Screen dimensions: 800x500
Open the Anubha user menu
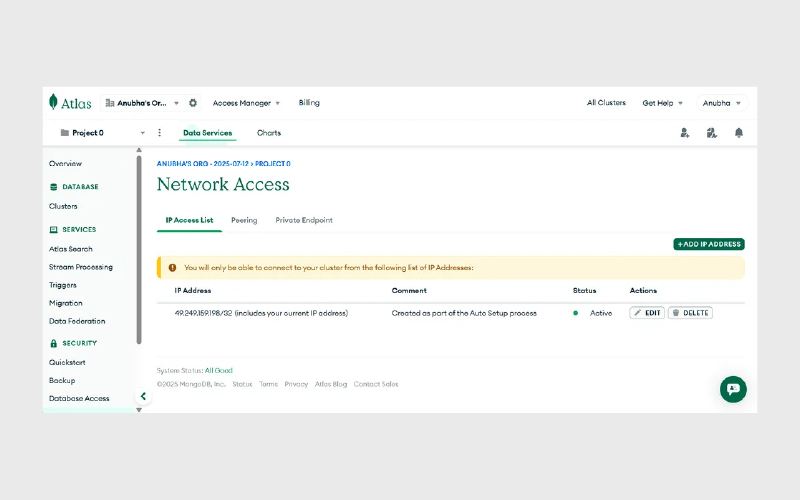[722, 103]
